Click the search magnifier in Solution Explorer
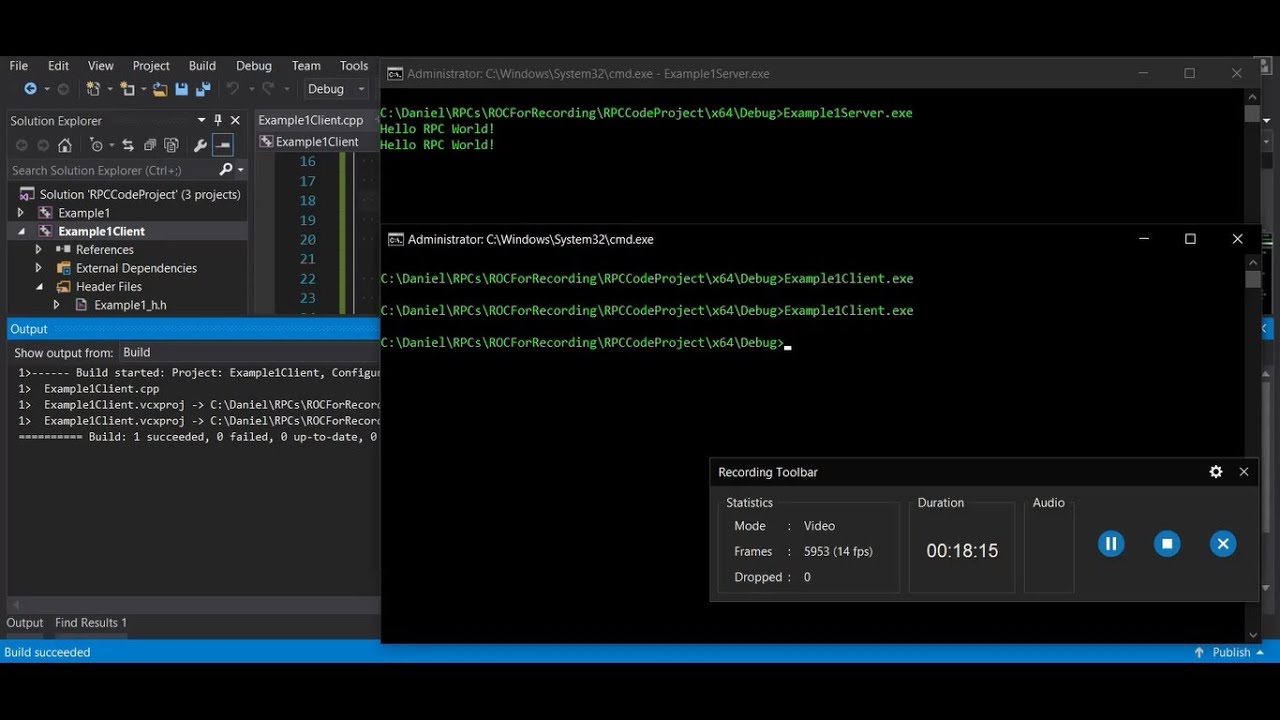The width and height of the screenshot is (1280, 720). 226,170
